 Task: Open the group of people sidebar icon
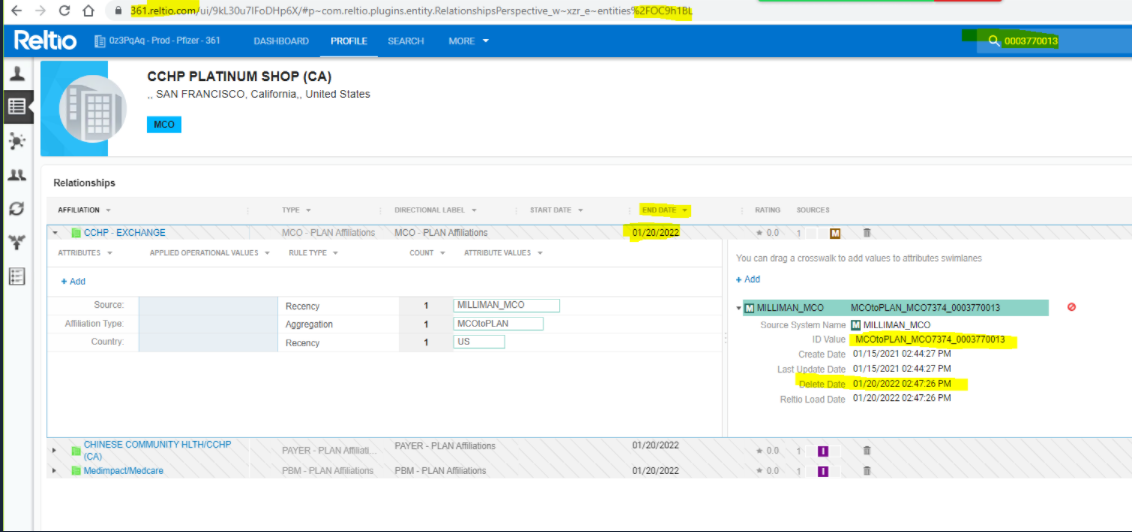pyautogui.click(x=17, y=175)
